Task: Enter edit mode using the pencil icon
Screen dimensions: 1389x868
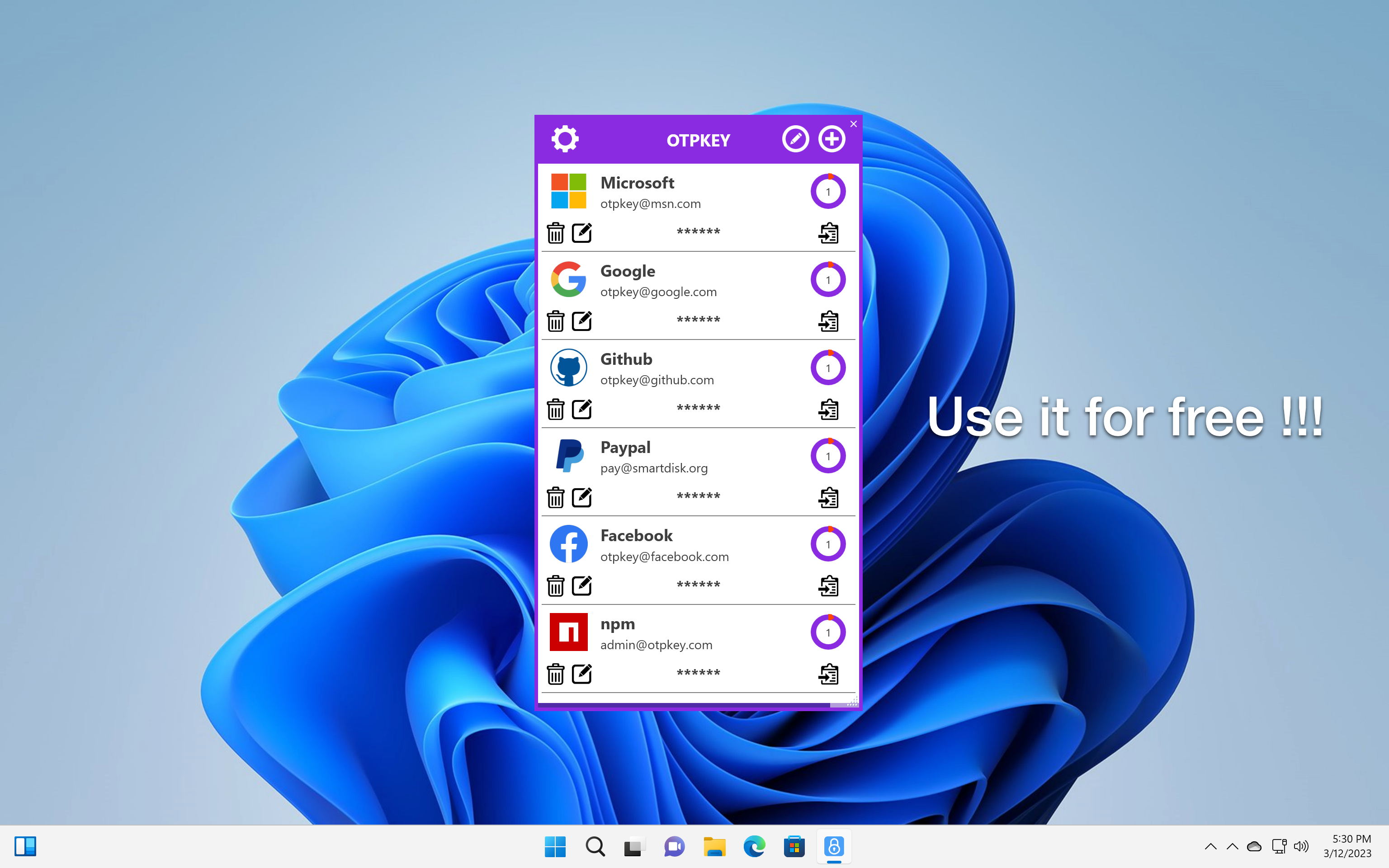Action: point(795,138)
